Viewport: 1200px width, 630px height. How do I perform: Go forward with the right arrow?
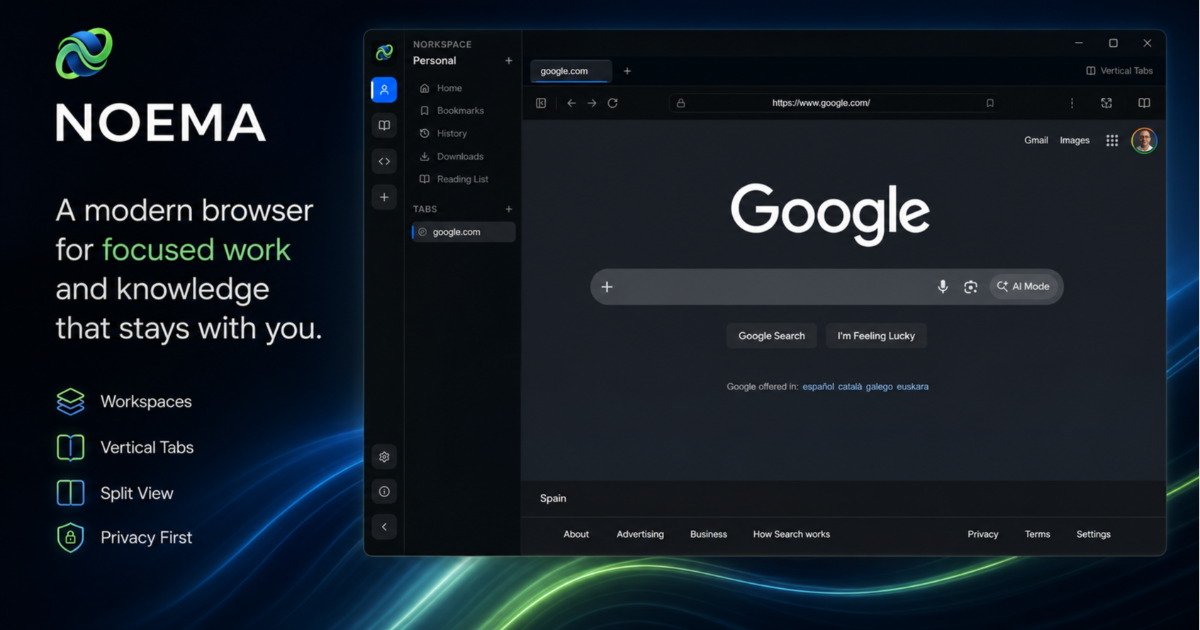coord(592,103)
